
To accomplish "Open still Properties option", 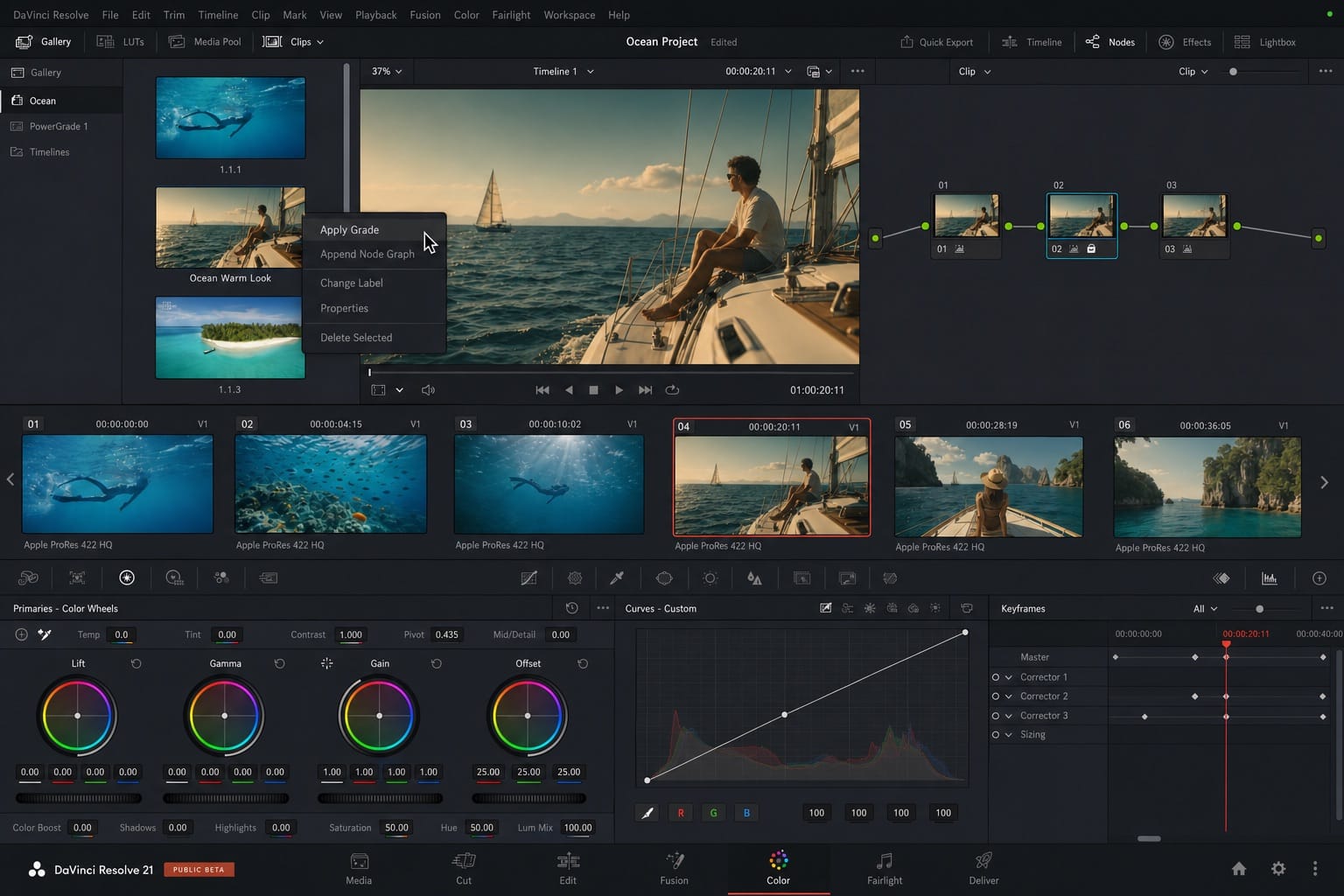I will tap(374, 309).
